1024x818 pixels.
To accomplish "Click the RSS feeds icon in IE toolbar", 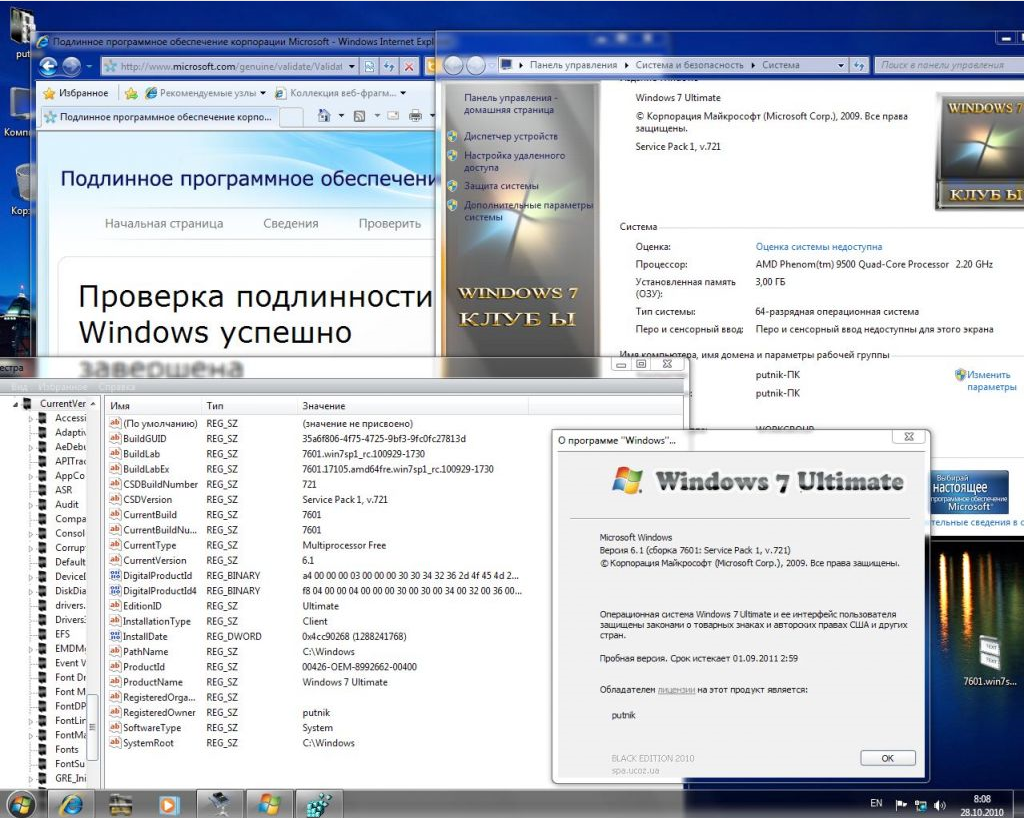I will (361, 116).
